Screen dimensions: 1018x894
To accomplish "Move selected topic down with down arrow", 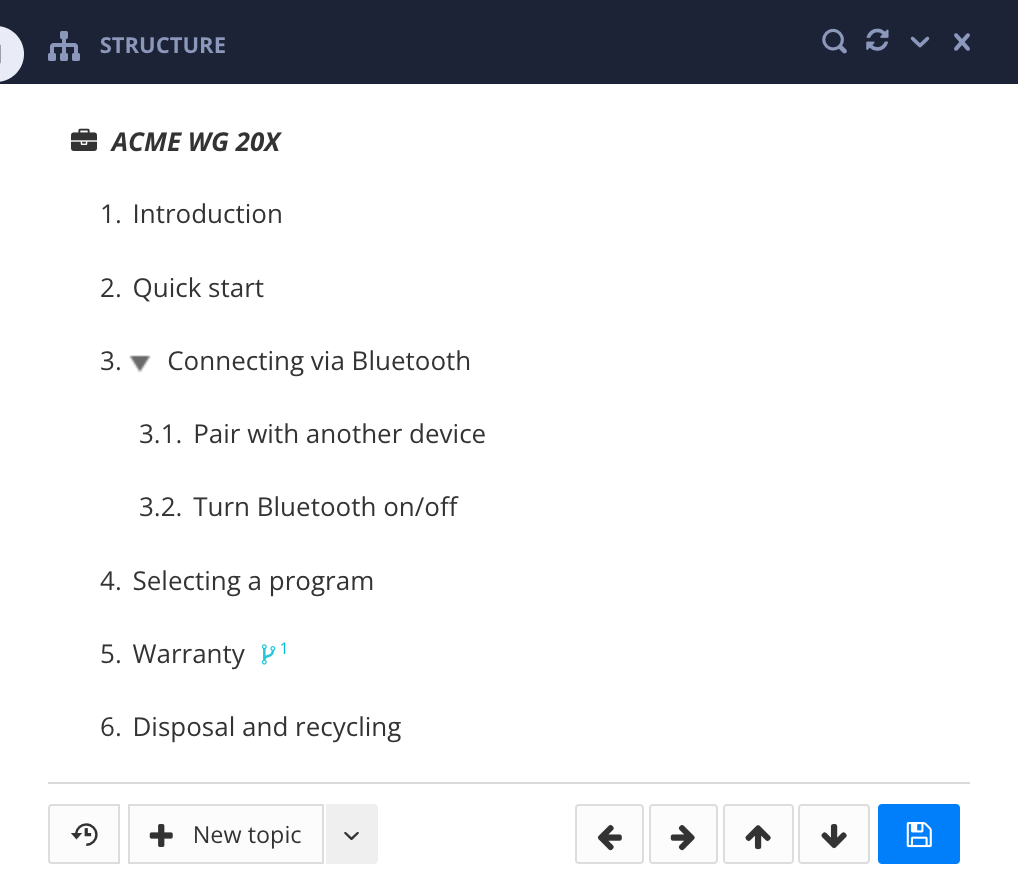I will point(833,833).
